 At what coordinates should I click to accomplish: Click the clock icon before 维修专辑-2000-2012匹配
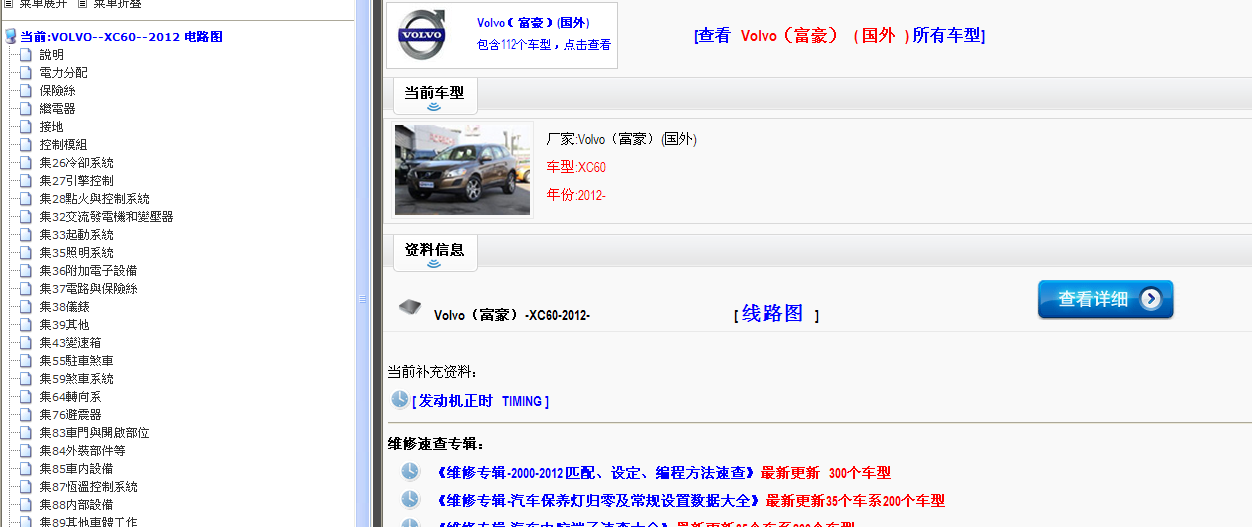410,472
